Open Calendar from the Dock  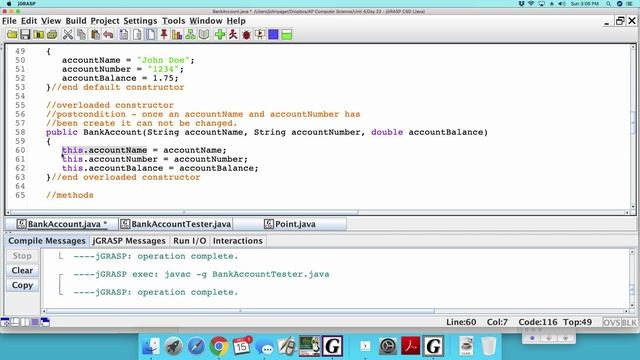pos(242,347)
